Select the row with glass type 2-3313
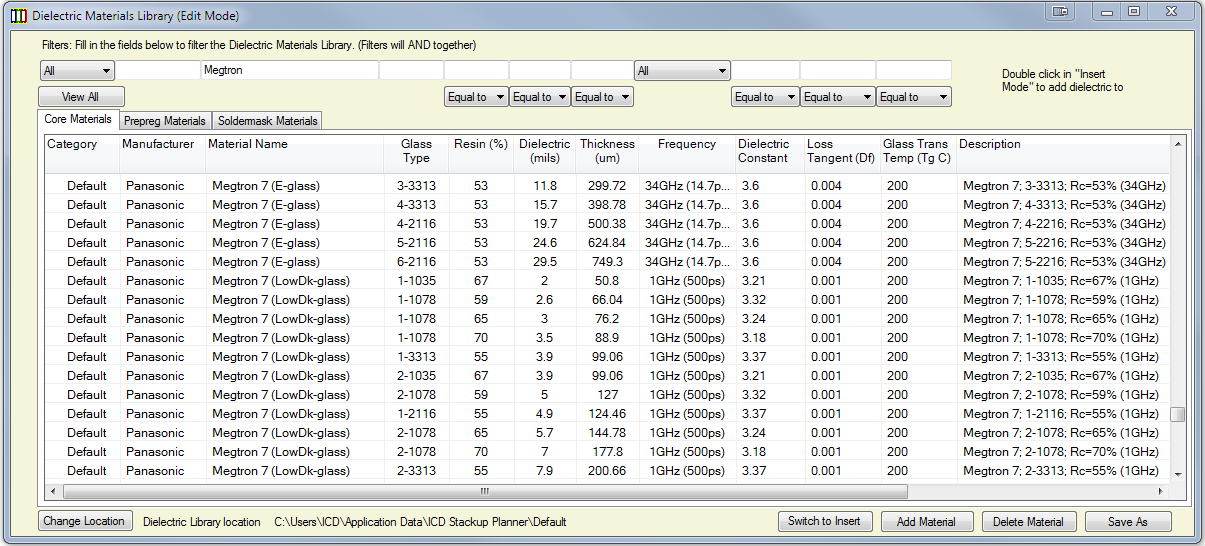The image size is (1205, 546). (608, 470)
